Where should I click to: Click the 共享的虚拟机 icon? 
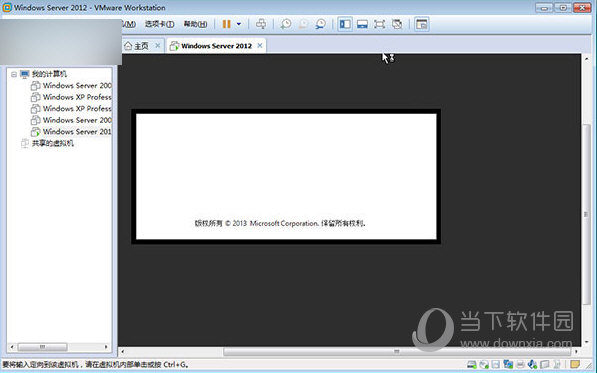25,143
